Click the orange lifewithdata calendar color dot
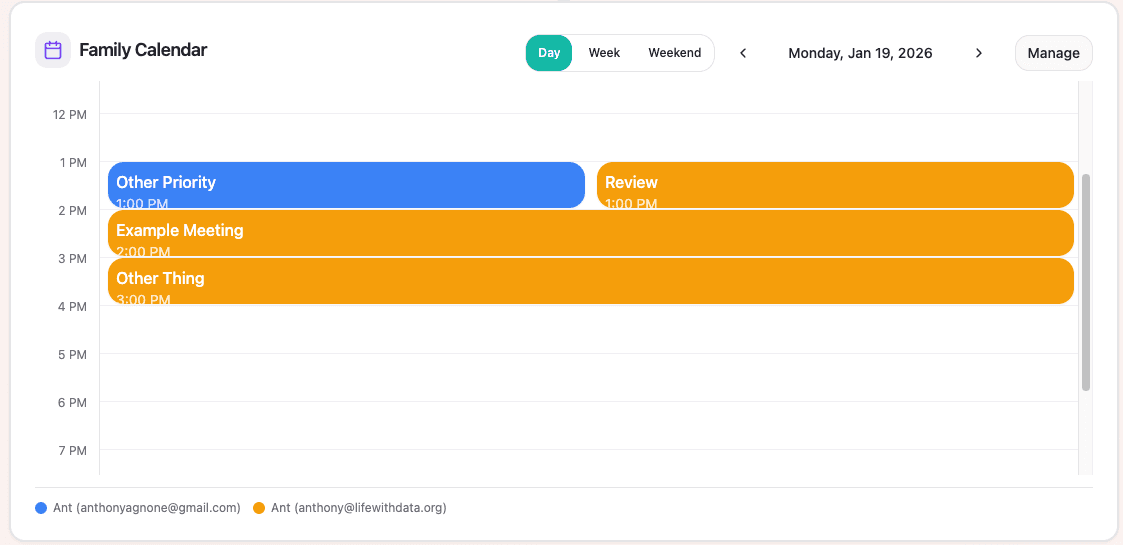Viewport: 1123px width, 545px height. click(259, 508)
